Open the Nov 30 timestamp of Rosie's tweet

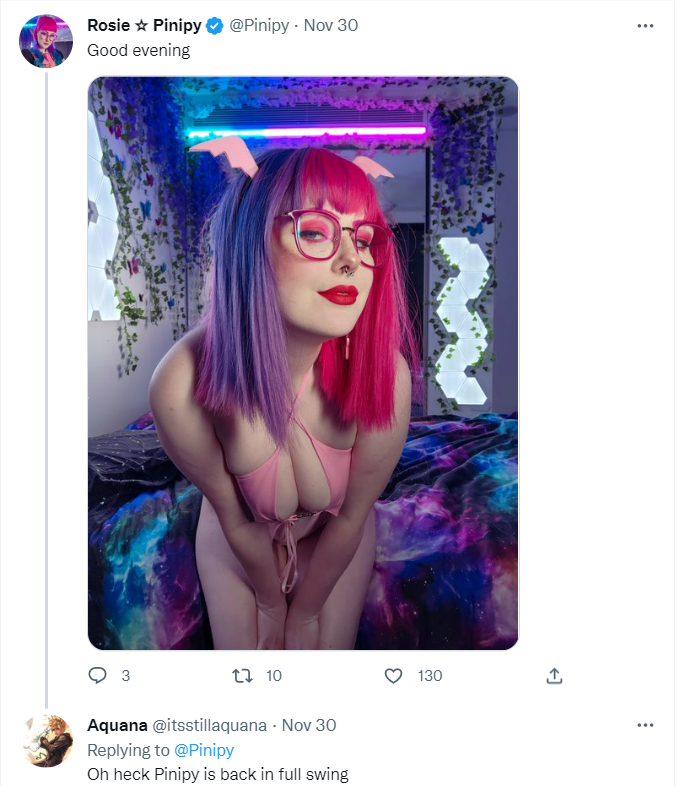(331, 25)
